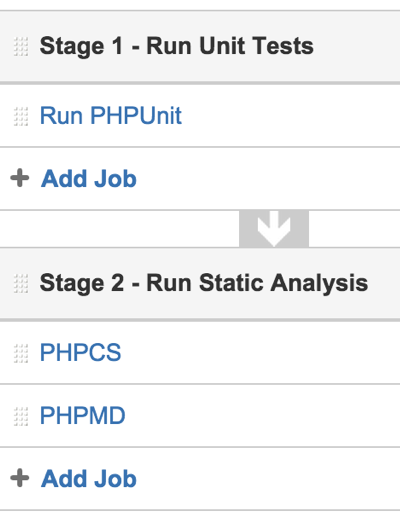Viewport: 400px width, 527px height.
Task: Click the drag handle beside PHPMD
Action: (21, 416)
